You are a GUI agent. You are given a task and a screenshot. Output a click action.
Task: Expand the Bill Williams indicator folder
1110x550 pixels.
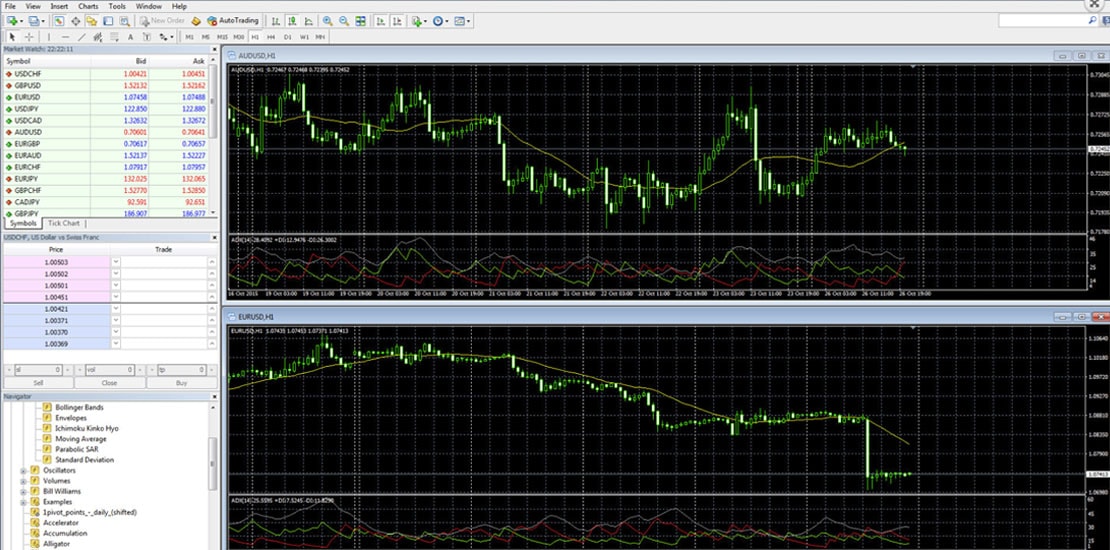(x=23, y=491)
